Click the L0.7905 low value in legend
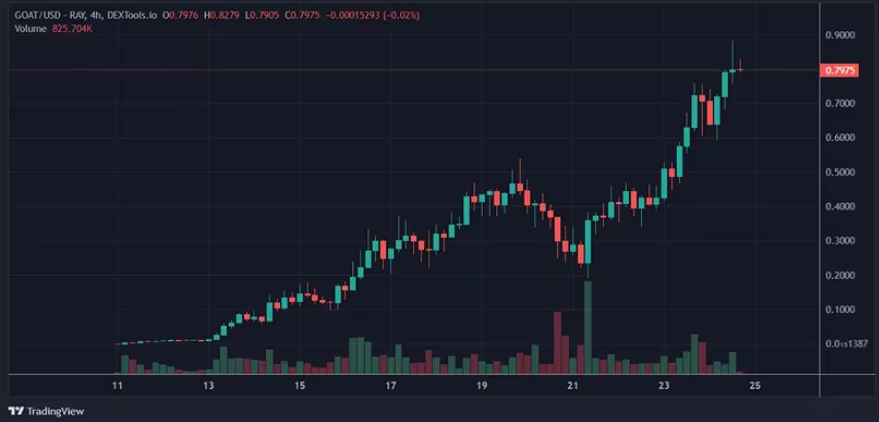 point(261,15)
